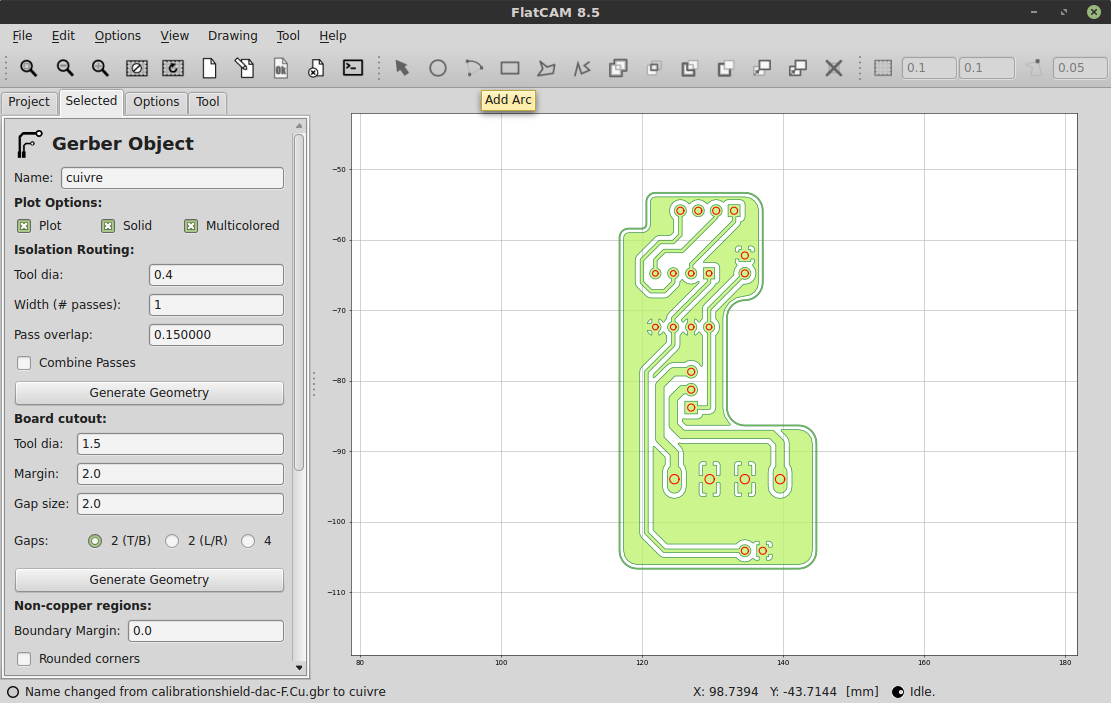Select the 2 (L/R) gaps option
Screen dimensions: 1111x703
coord(172,541)
